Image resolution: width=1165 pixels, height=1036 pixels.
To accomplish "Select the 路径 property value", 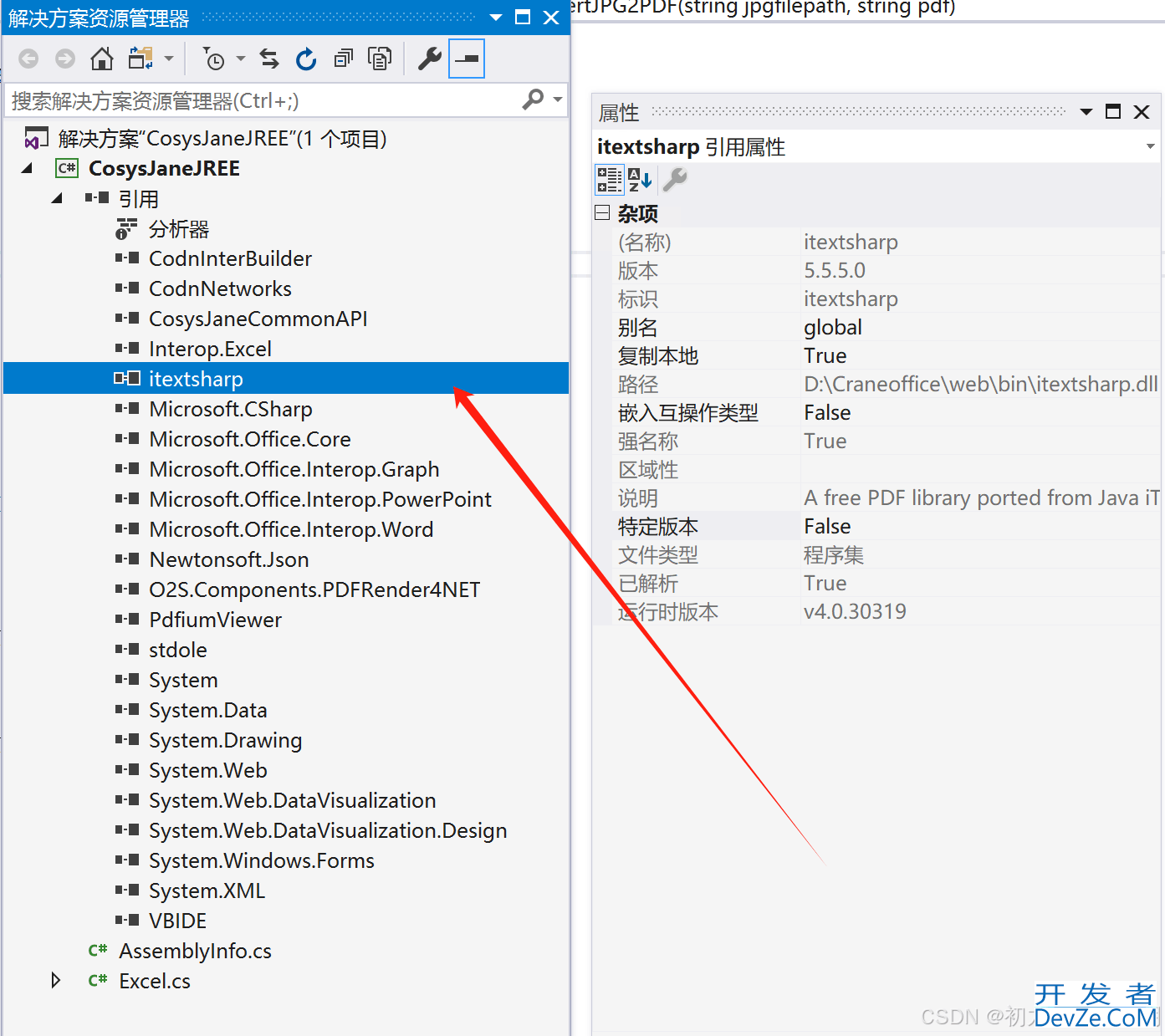I will (981, 385).
